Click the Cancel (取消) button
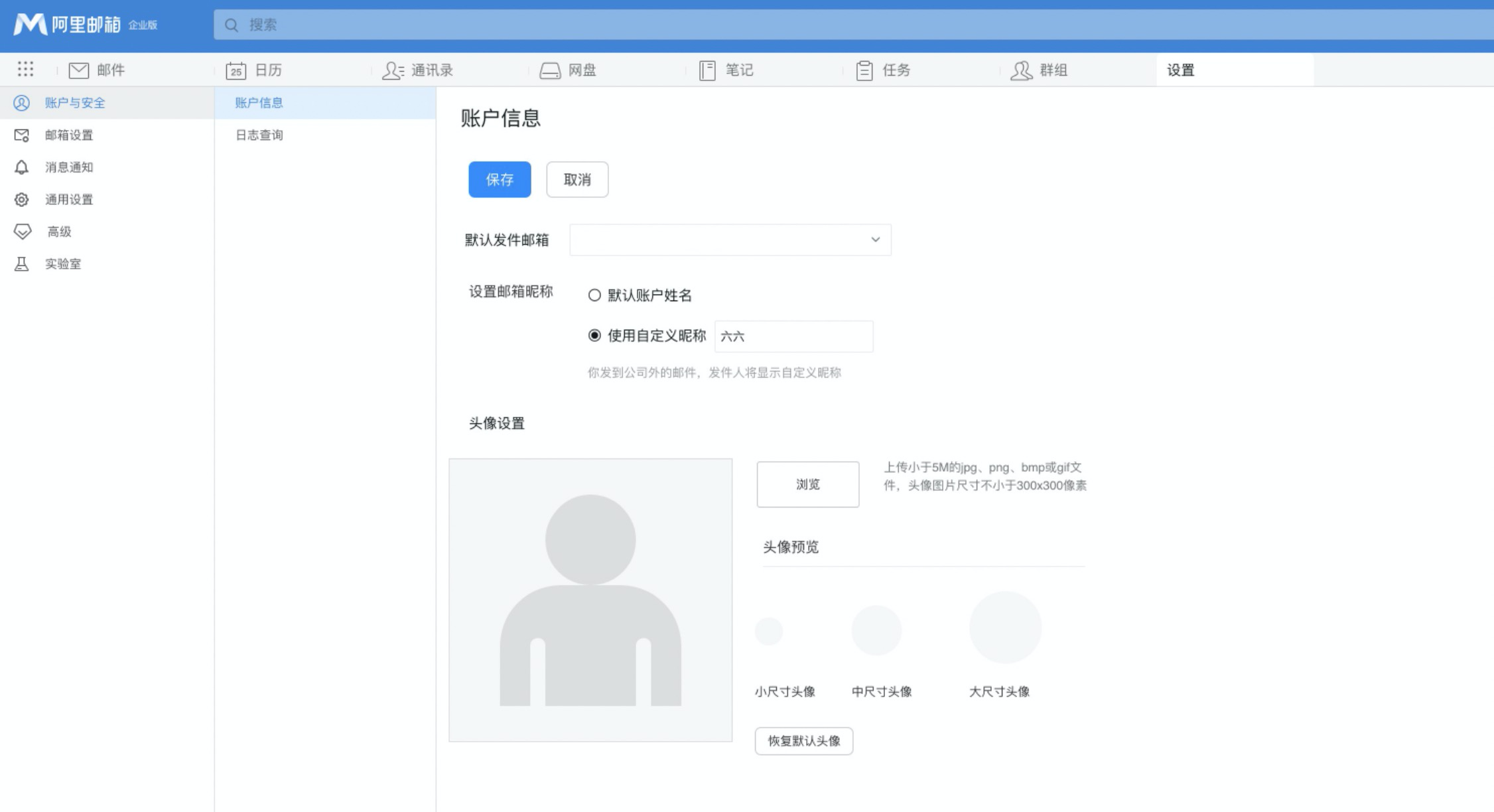 577,179
